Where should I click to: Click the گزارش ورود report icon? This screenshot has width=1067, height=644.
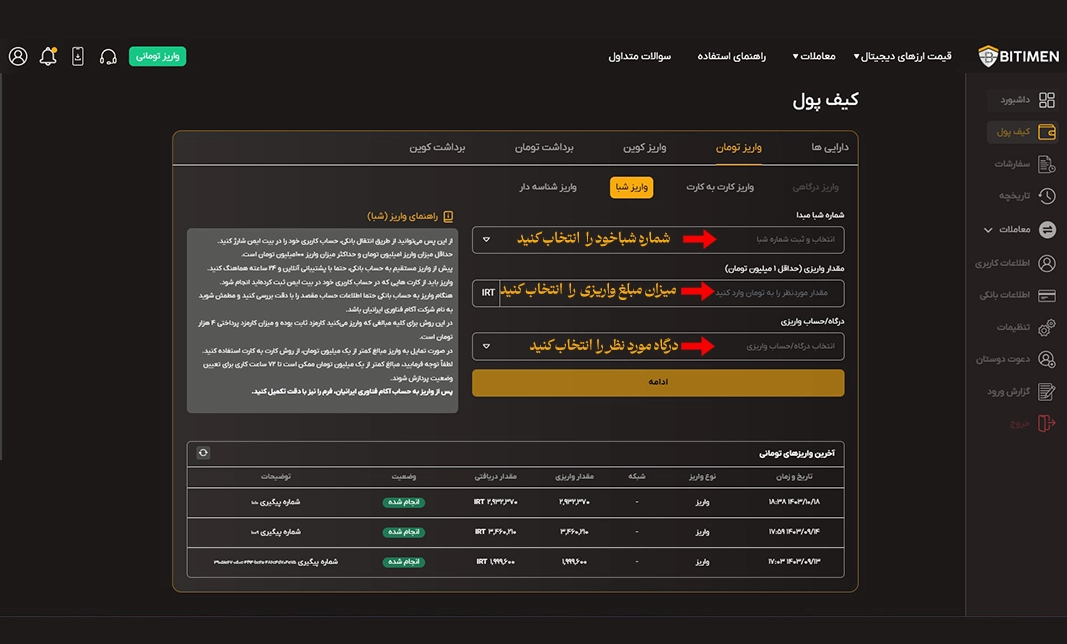[1047, 391]
